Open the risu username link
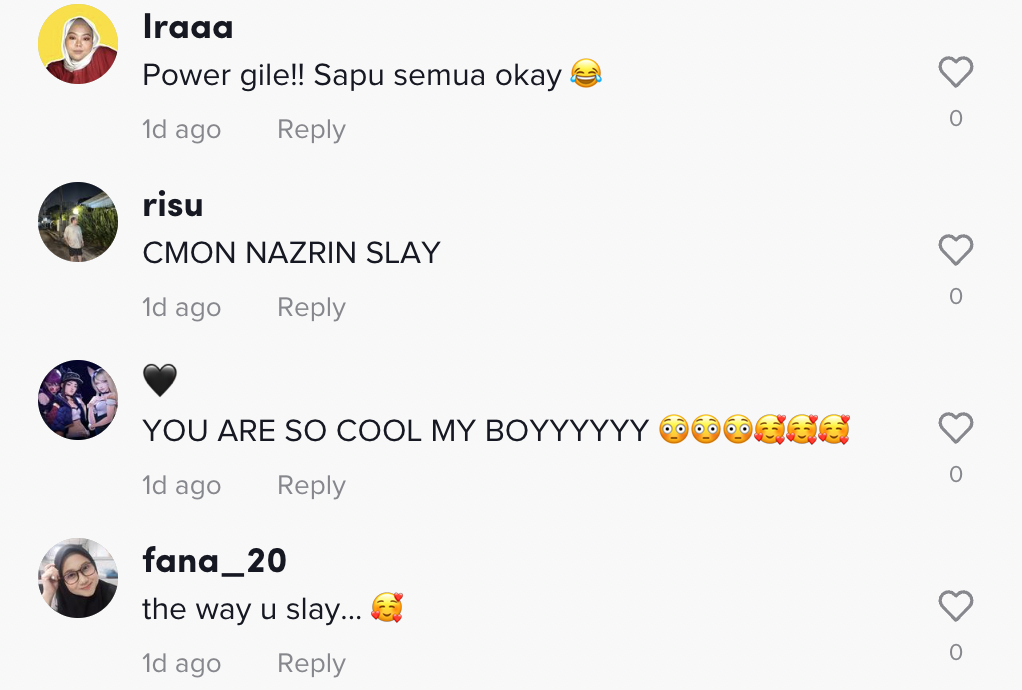Image resolution: width=1022 pixels, height=690 pixels. [x=173, y=205]
